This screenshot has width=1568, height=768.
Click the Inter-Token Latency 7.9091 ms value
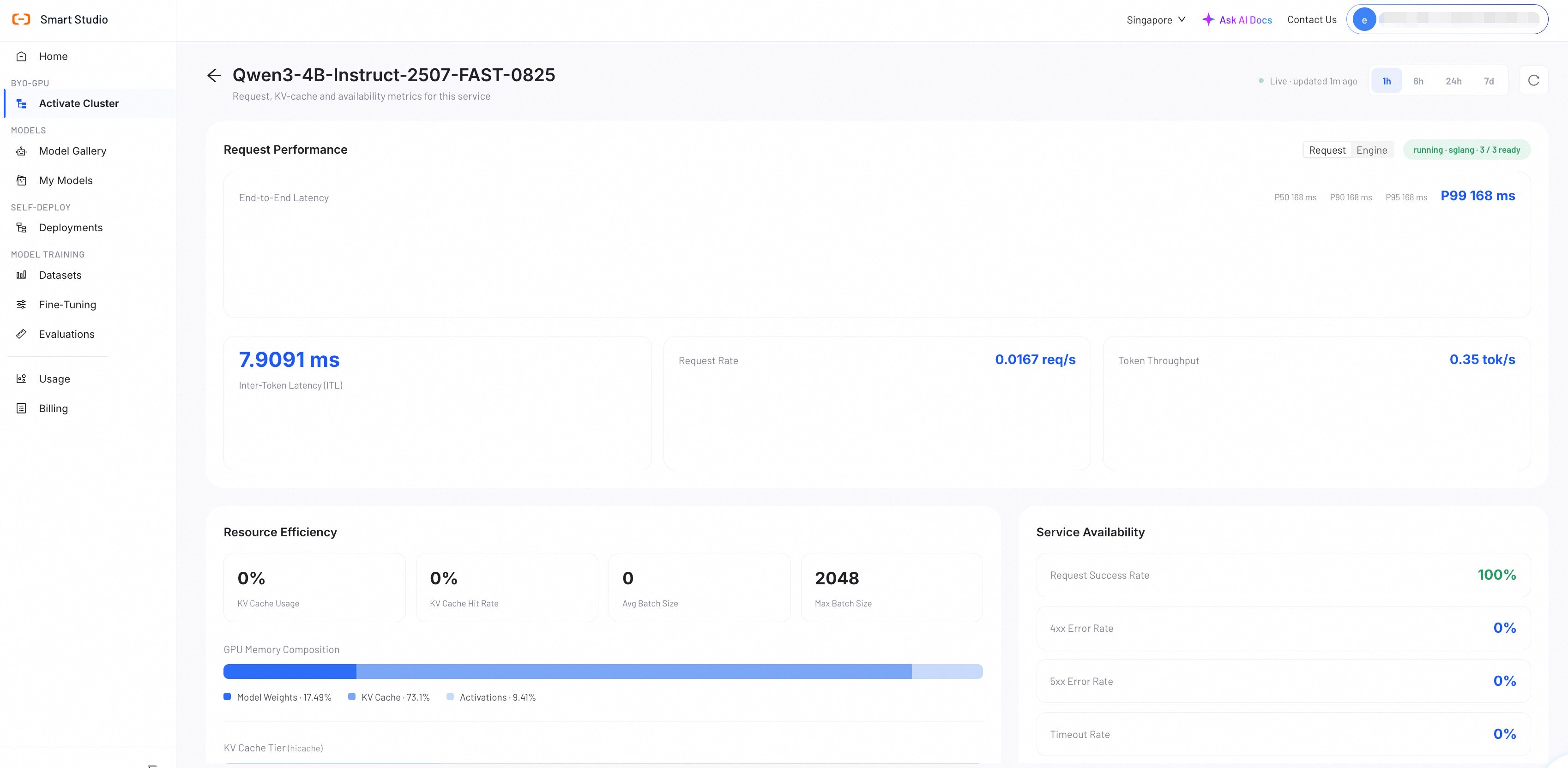point(289,360)
